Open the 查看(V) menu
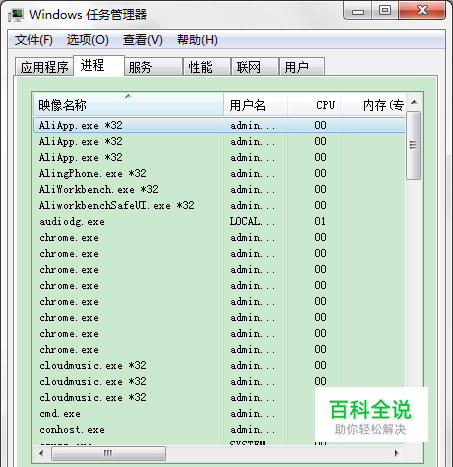 click(143, 40)
